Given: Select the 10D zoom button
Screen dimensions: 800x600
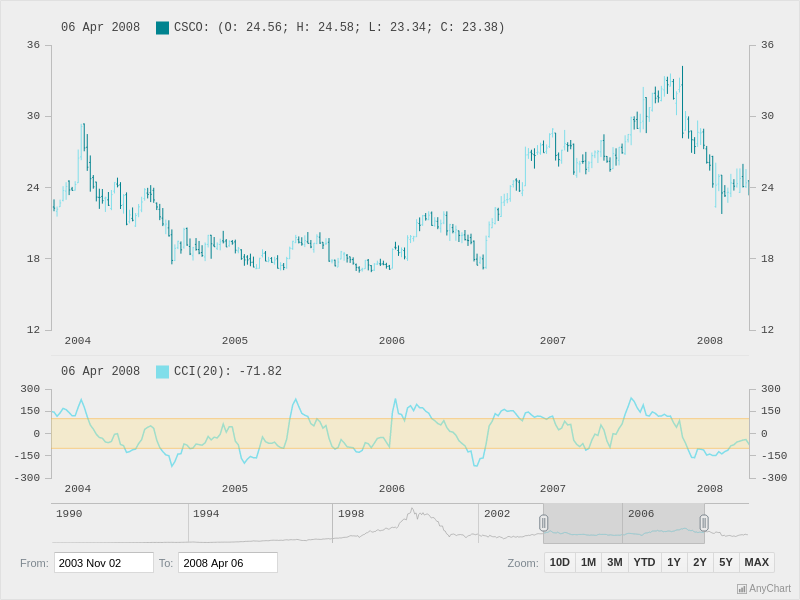Looking at the screenshot, I should [x=560, y=562].
